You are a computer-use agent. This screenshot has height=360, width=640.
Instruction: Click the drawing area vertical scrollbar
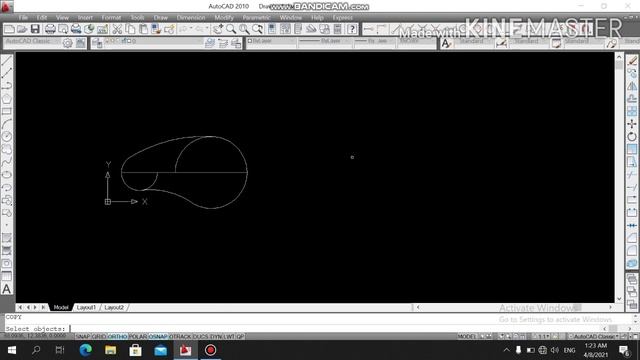[x=619, y=178]
